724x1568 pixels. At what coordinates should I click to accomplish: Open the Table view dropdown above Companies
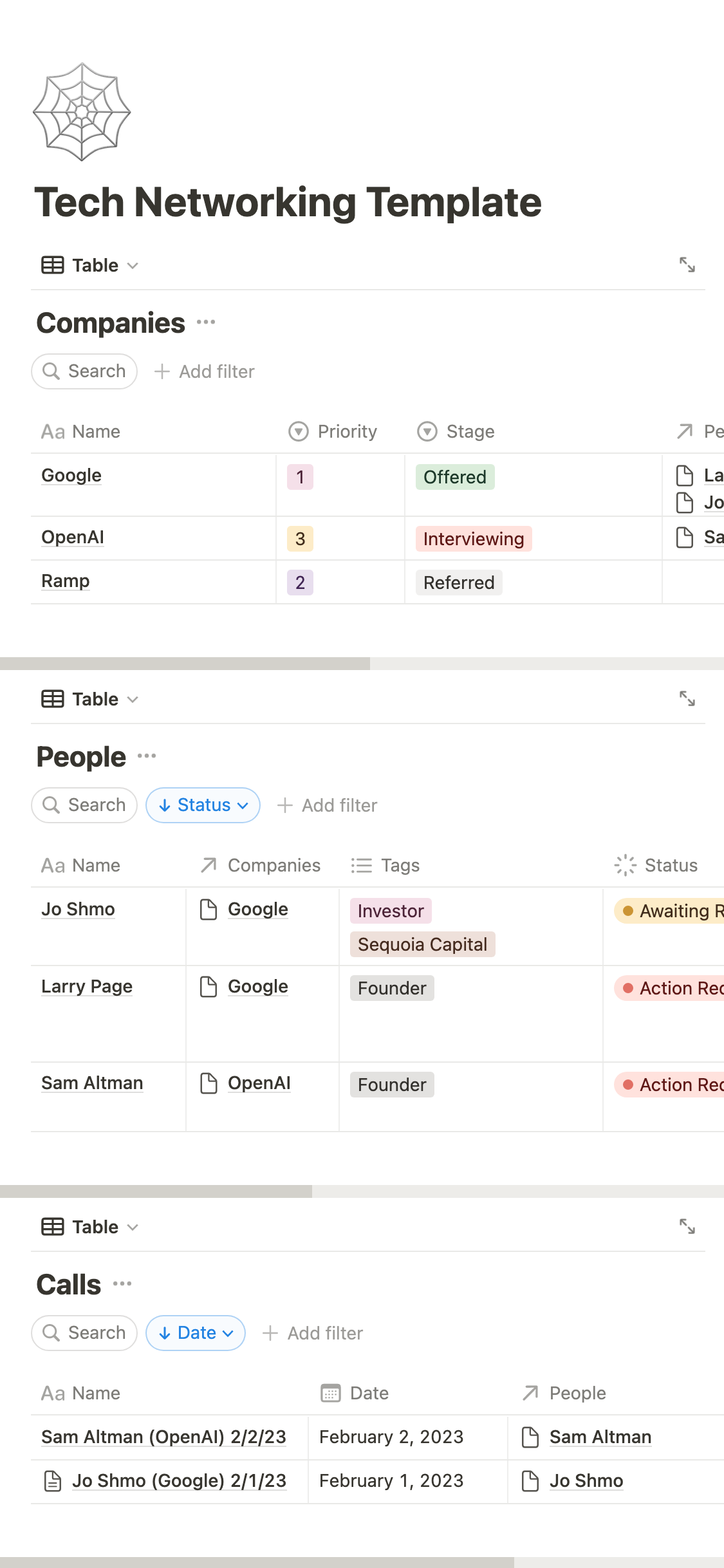point(90,265)
